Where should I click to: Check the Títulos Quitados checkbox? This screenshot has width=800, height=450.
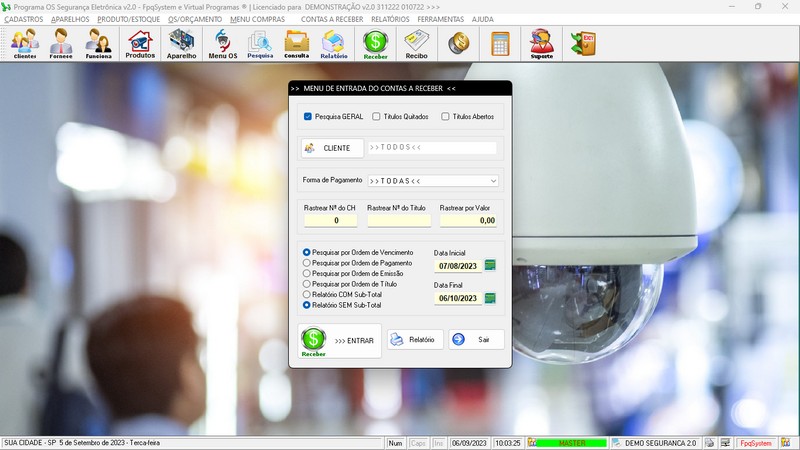(376, 116)
